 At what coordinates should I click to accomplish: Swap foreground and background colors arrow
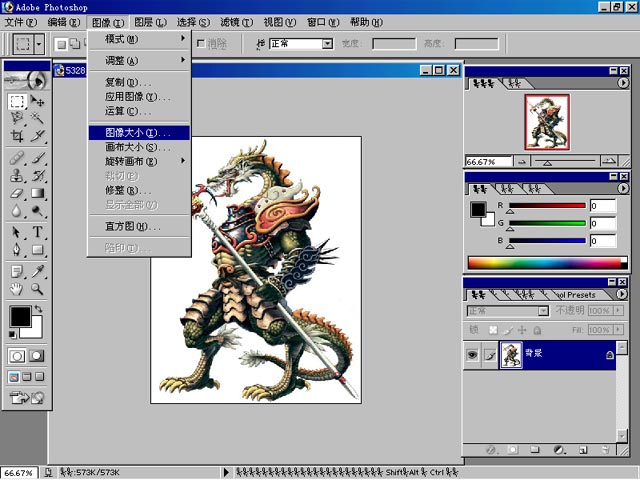click(x=38, y=309)
